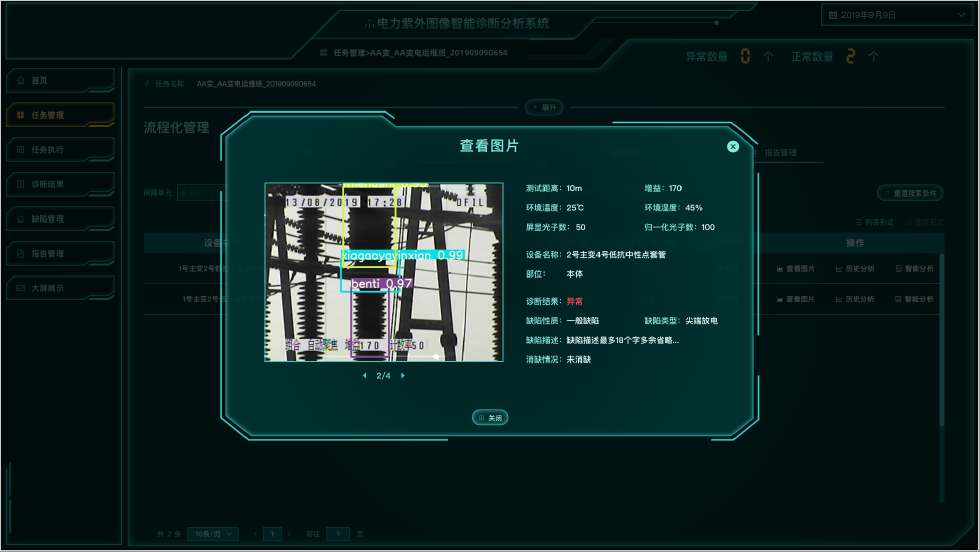Switch to 图片形式 view
The width and height of the screenshot is (980, 552).
(924, 223)
